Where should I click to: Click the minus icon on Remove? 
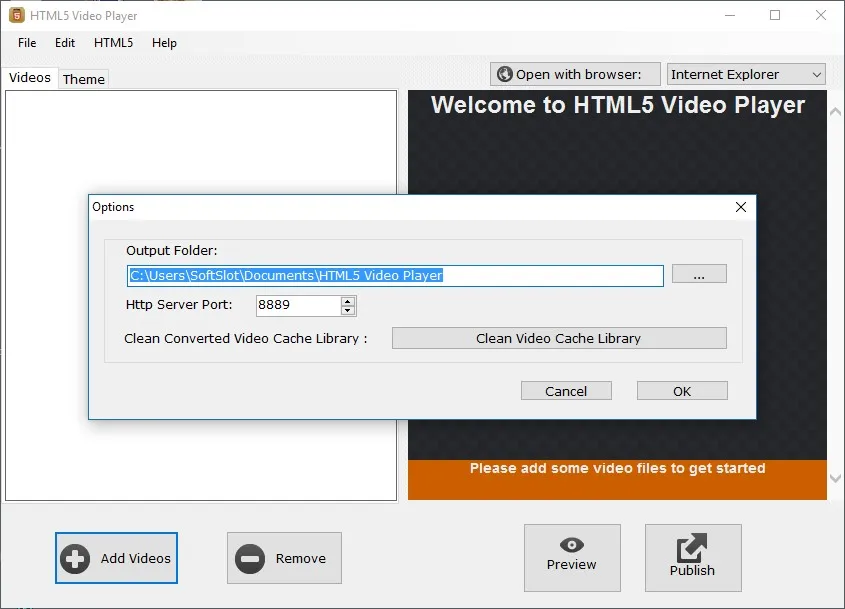pyautogui.click(x=250, y=558)
